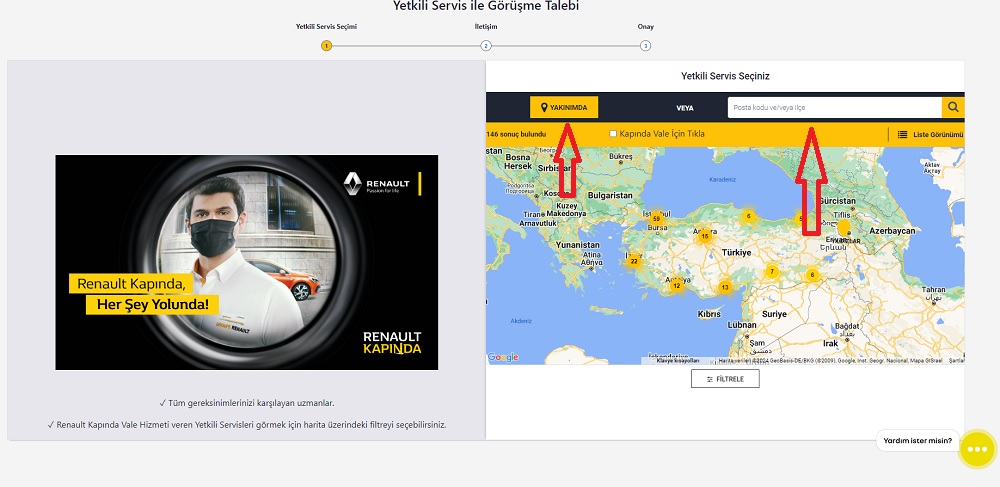Open the map cluster marked 7

pyautogui.click(x=772, y=272)
